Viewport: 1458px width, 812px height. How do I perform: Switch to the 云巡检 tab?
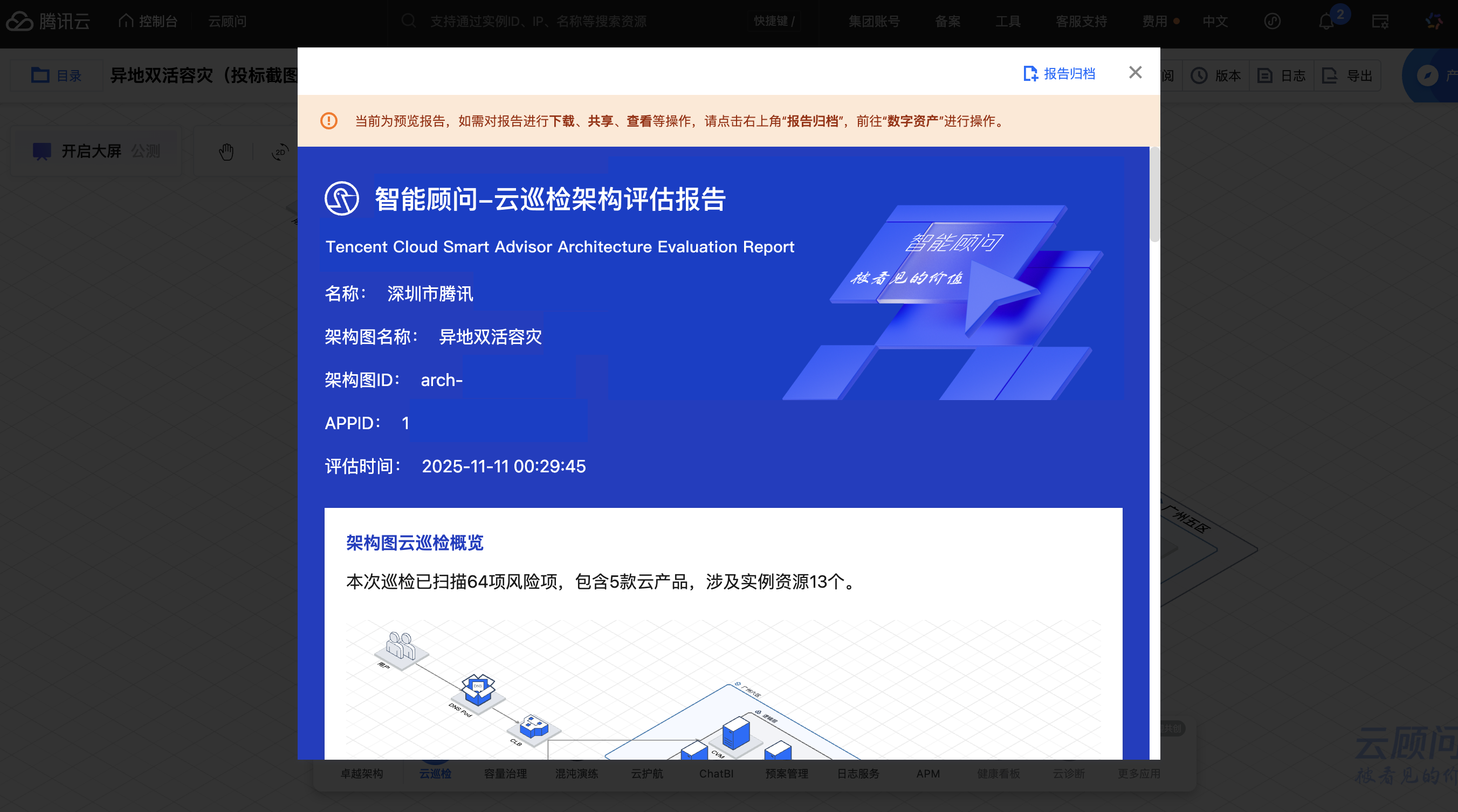click(435, 774)
